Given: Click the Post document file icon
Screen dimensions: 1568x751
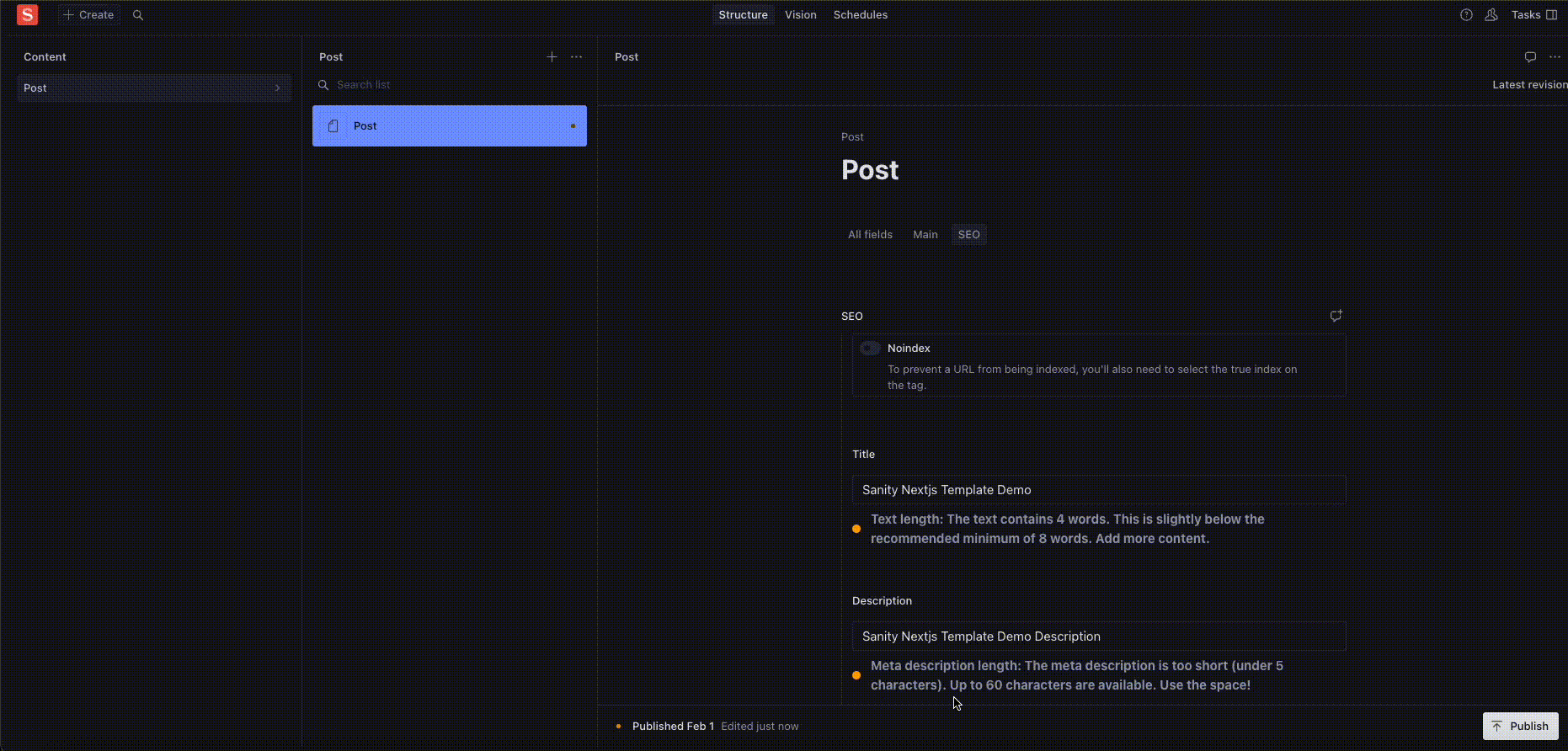Looking at the screenshot, I should coord(333,125).
